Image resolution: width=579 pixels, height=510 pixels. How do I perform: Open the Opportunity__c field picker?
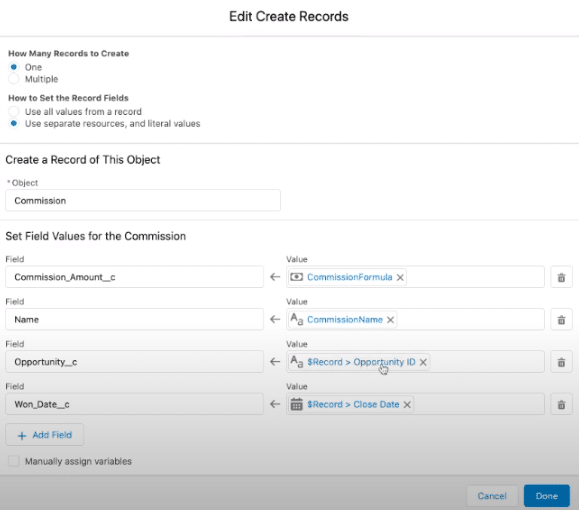(134, 362)
